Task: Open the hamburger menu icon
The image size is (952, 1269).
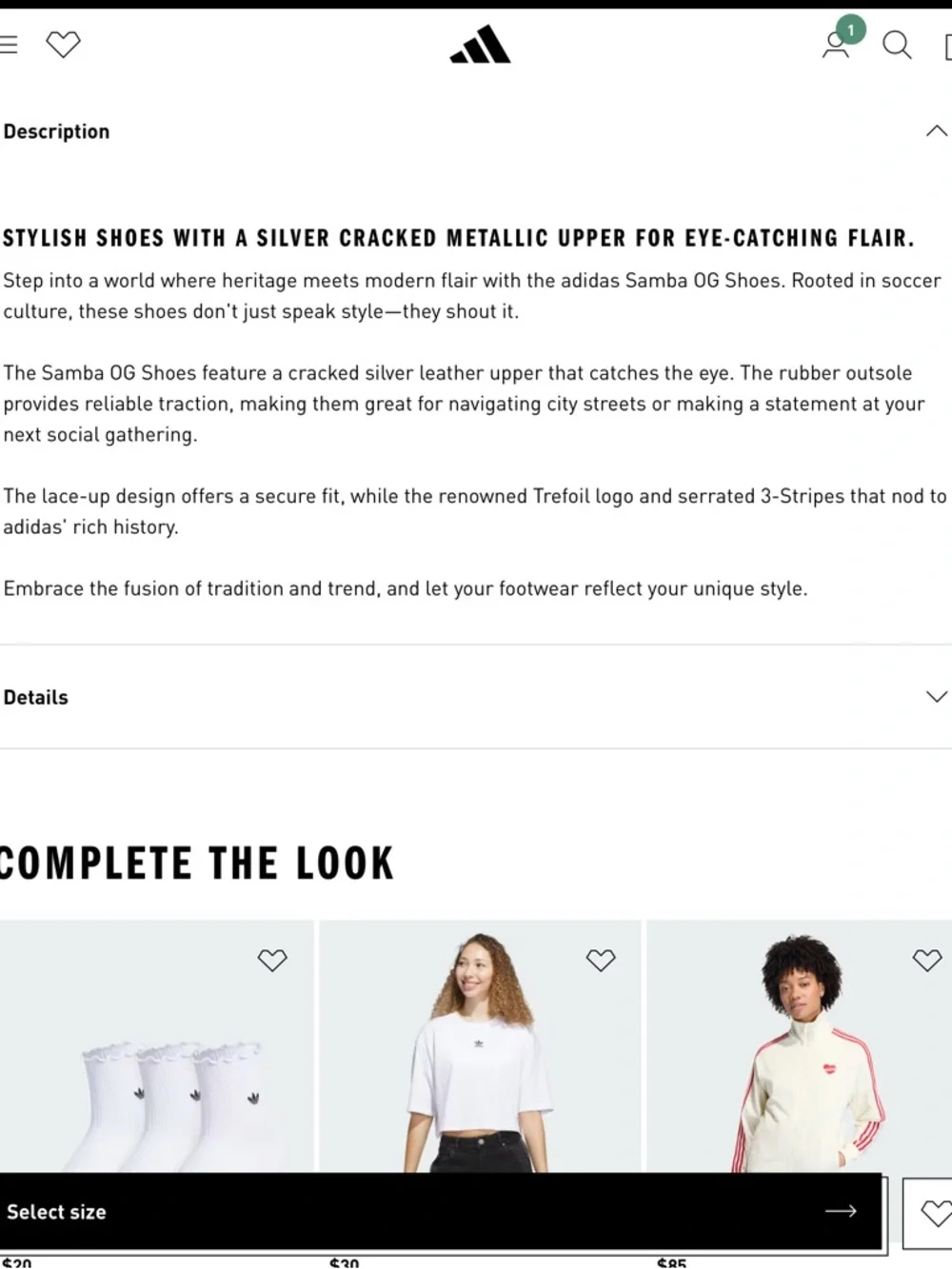Action: [x=8, y=45]
